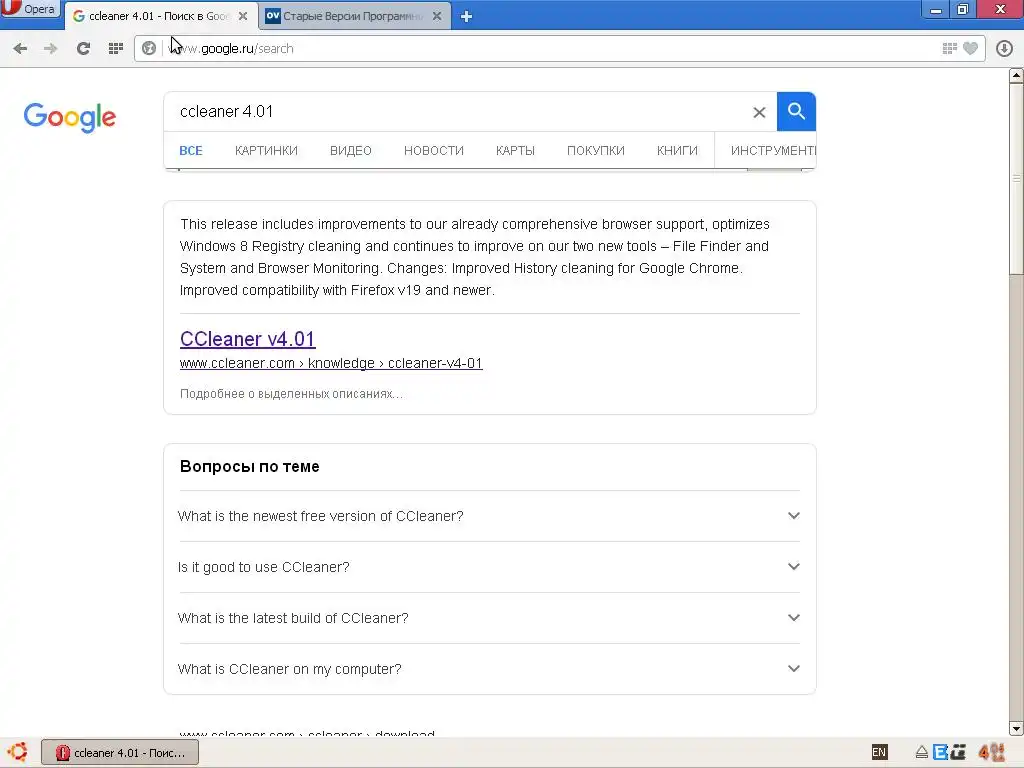Click the www.ccleaner.com knowledge URL link
The image size is (1024, 768).
(x=331, y=363)
